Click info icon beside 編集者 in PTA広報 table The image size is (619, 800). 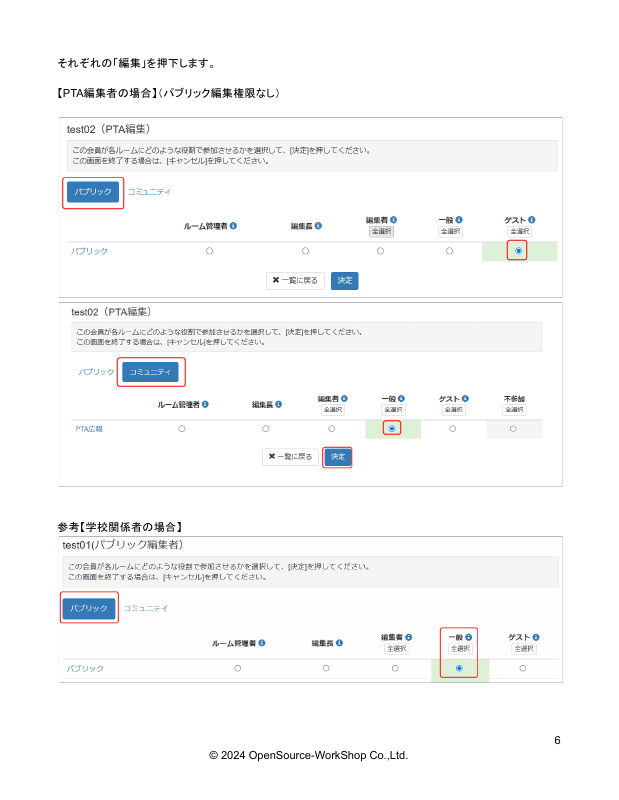pyautogui.click(x=344, y=398)
